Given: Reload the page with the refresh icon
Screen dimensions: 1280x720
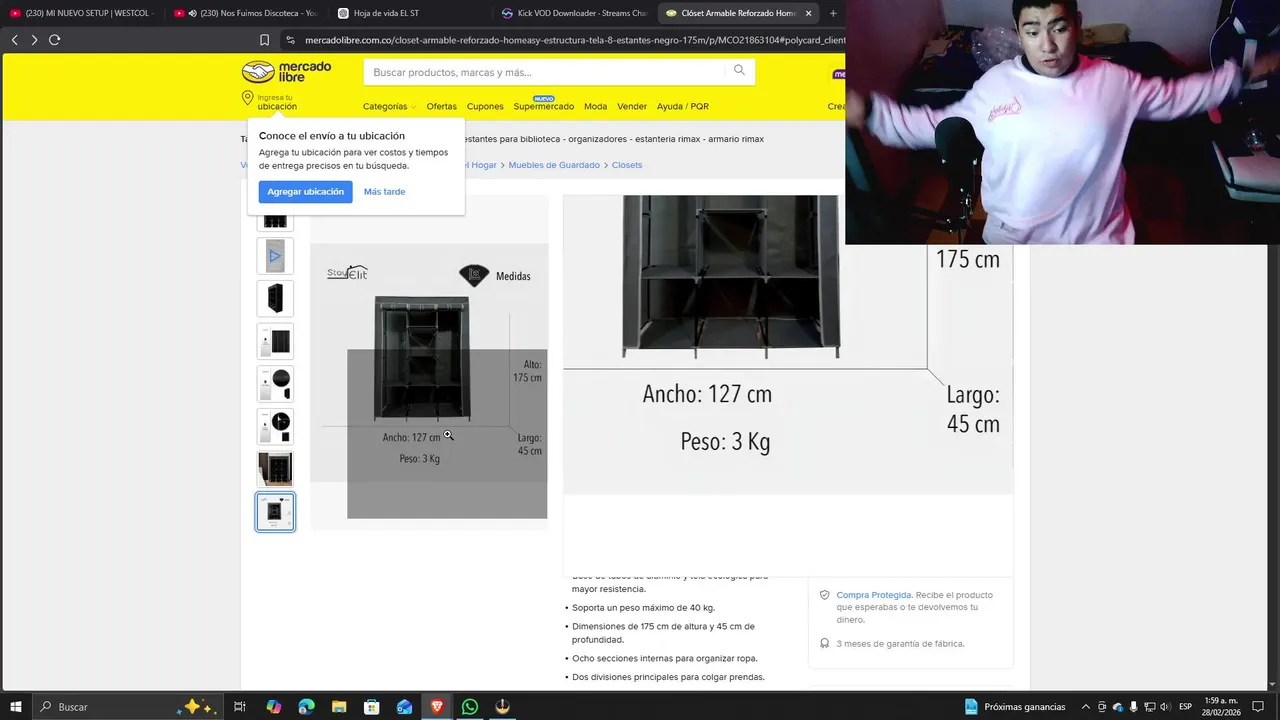Looking at the screenshot, I should point(55,40).
